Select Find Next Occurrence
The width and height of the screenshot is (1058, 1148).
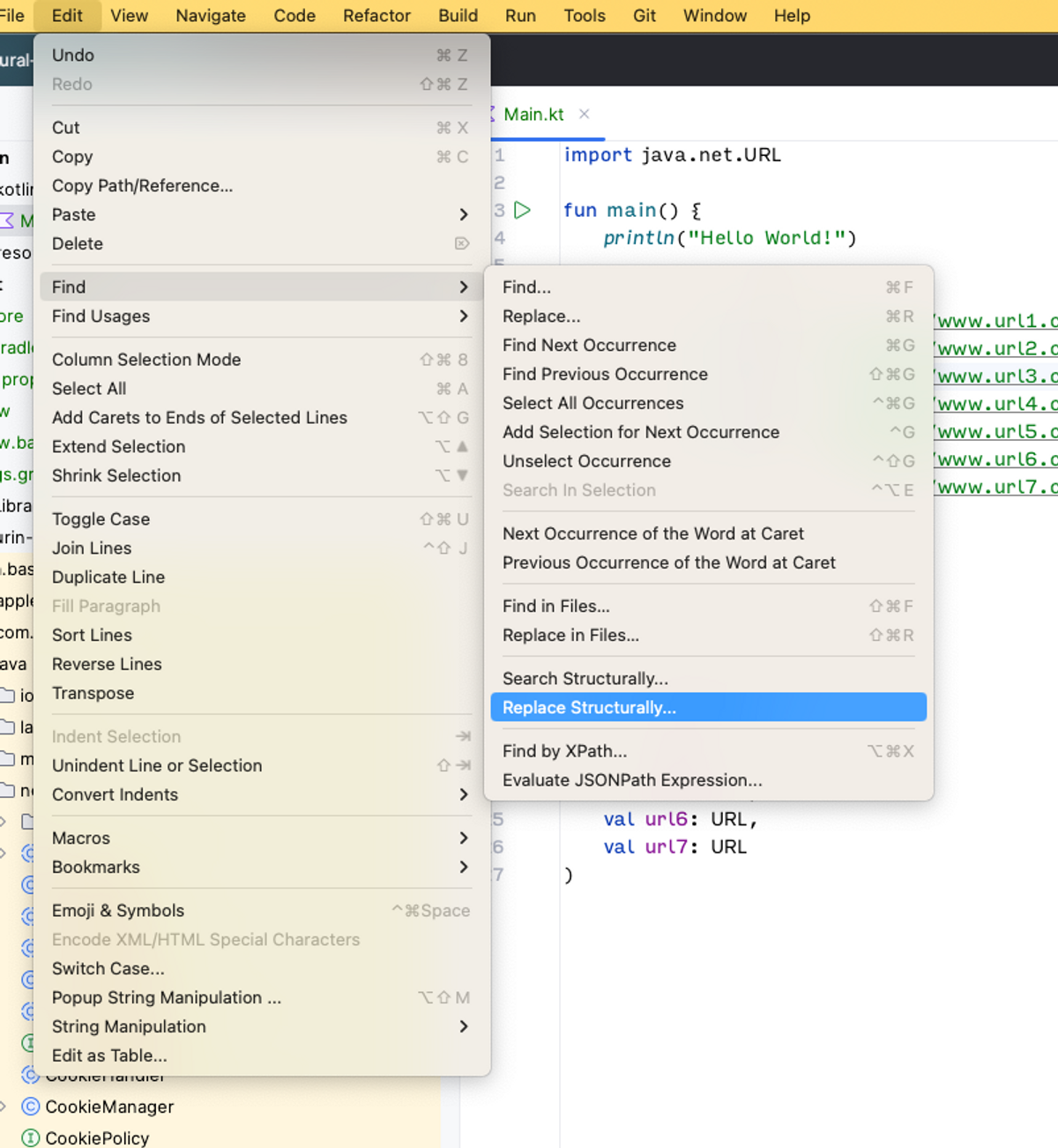click(708, 345)
